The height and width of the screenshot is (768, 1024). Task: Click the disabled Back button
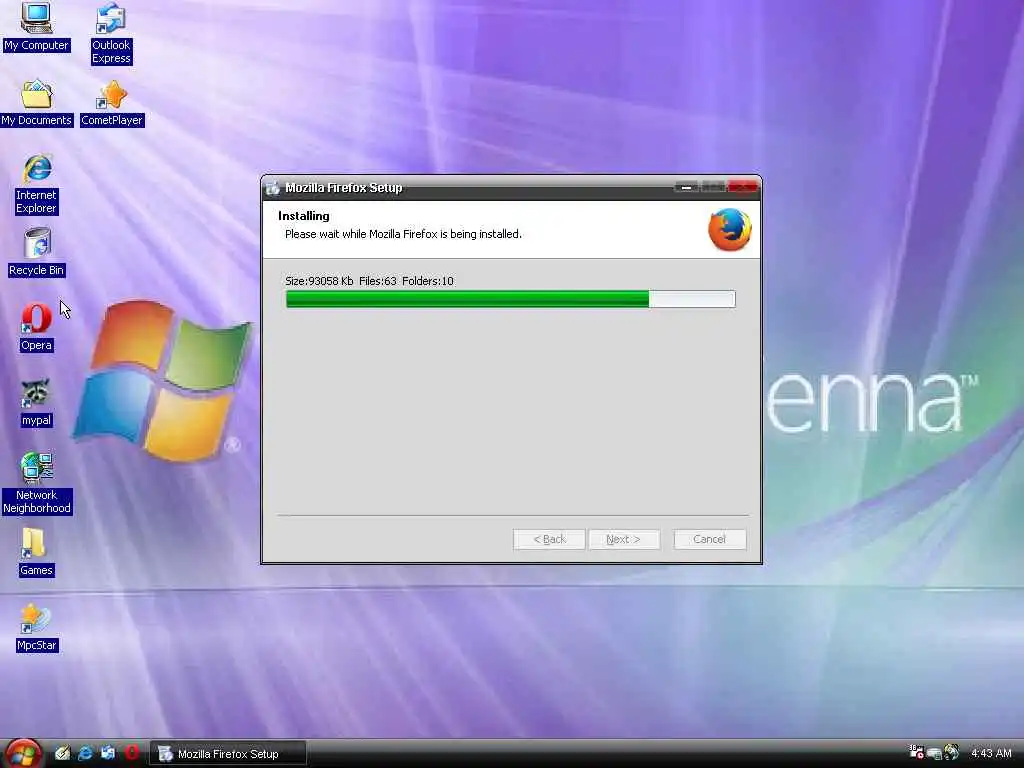[x=549, y=539]
